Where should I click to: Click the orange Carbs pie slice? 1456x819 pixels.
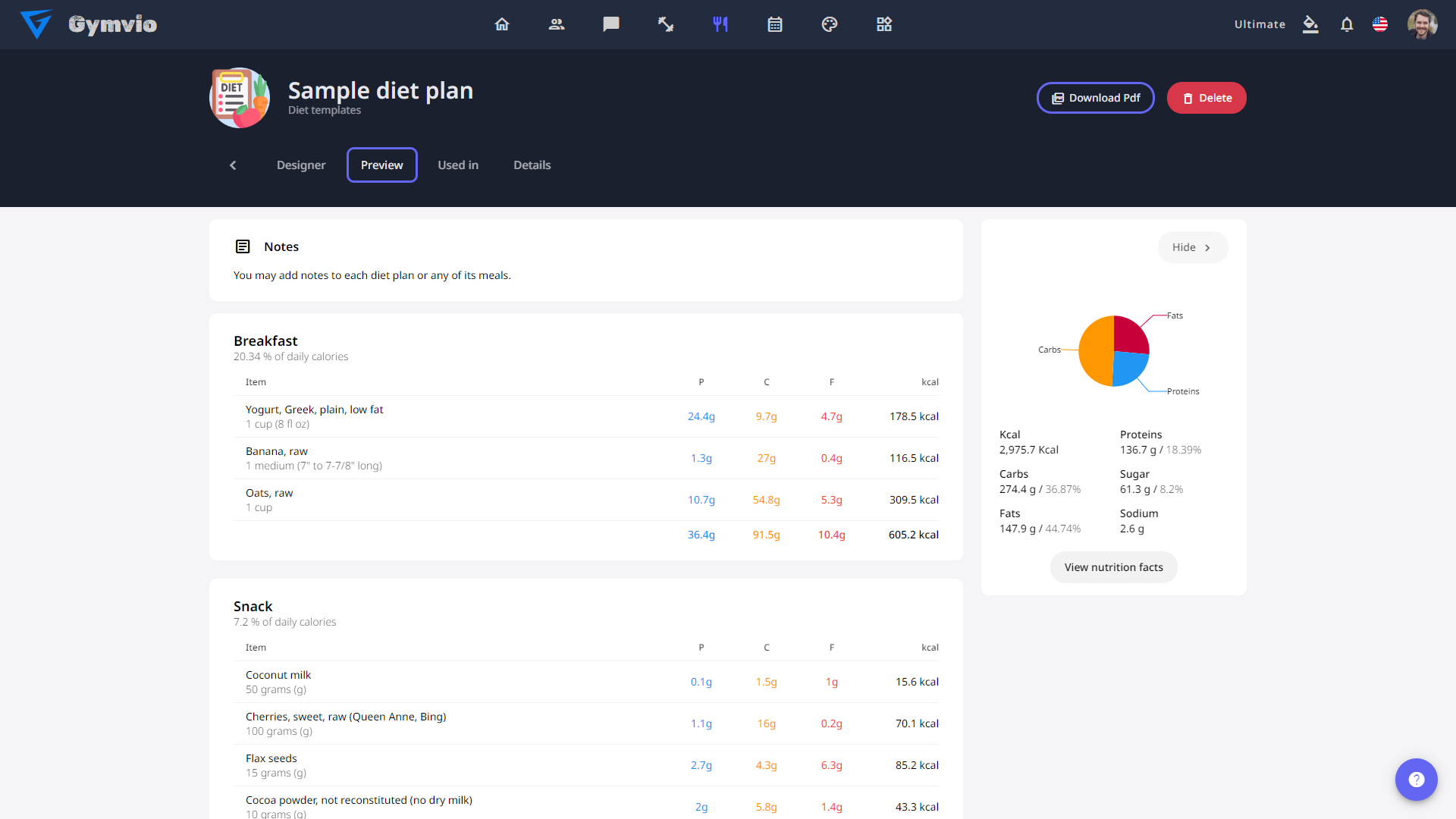point(1094,350)
